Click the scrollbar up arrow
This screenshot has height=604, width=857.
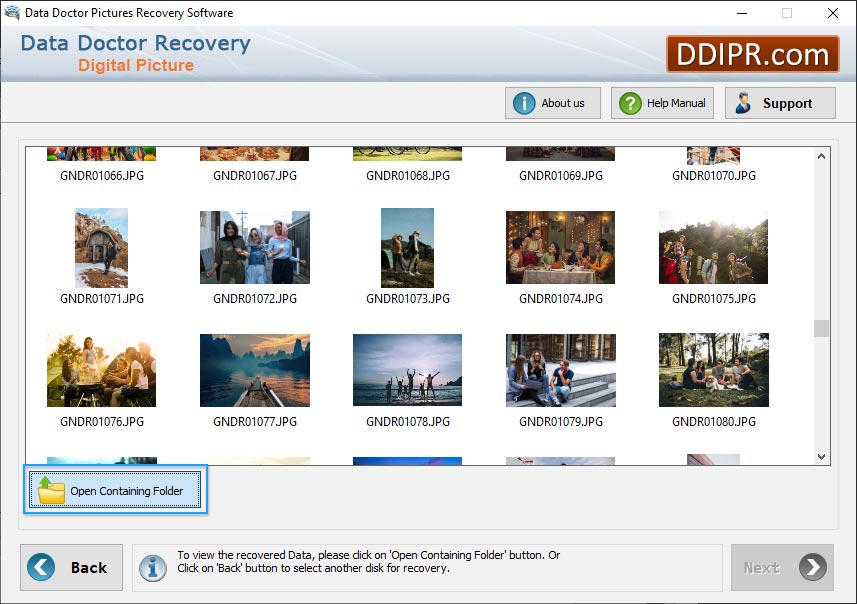coord(821,155)
